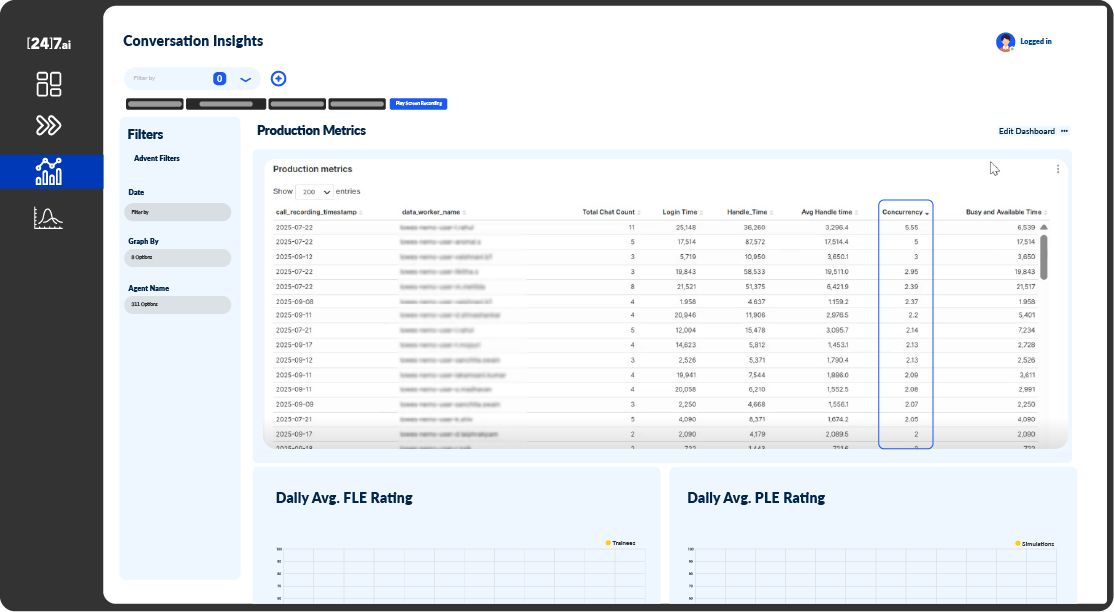Select the line-and-bar chart insights icon
Image resolution: width=1114 pixels, height=612 pixels.
(x=49, y=171)
